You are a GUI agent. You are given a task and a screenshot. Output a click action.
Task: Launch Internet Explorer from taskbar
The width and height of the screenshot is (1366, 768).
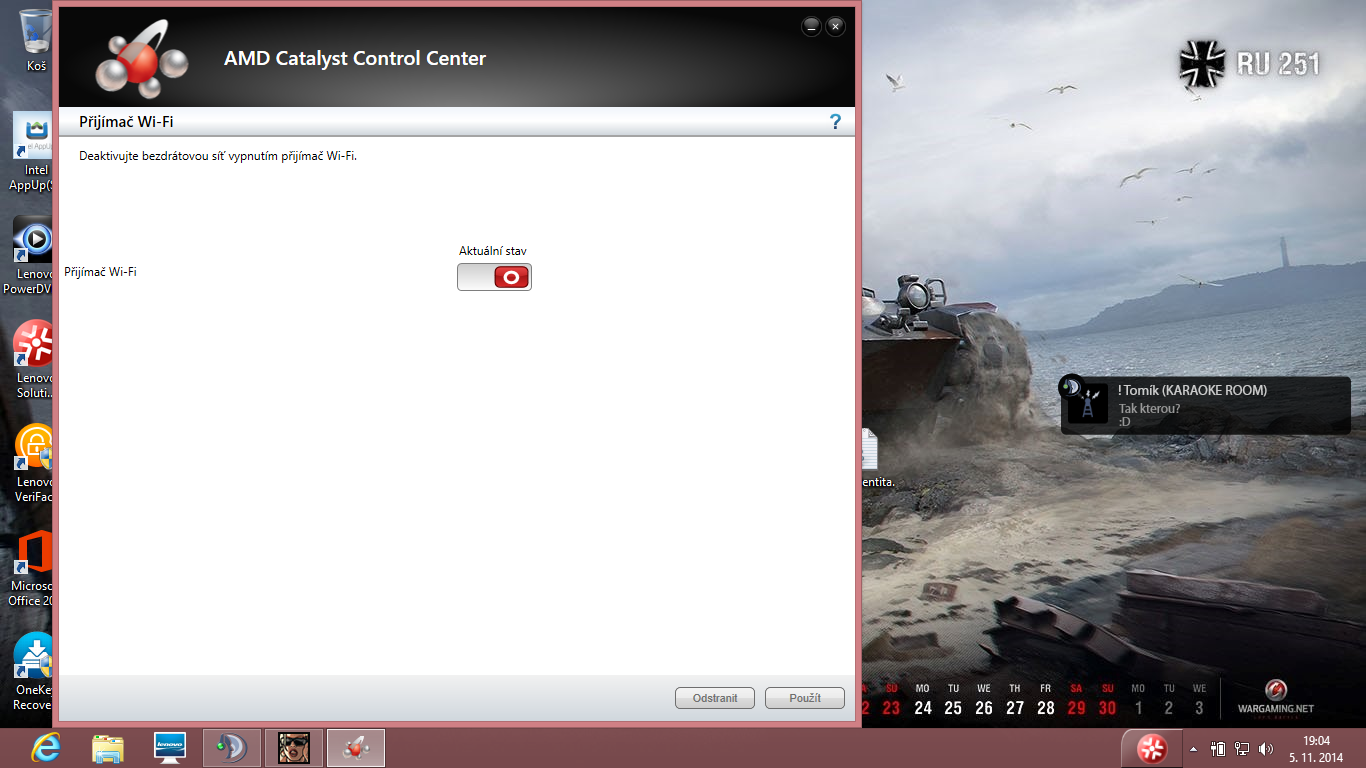tap(46, 748)
